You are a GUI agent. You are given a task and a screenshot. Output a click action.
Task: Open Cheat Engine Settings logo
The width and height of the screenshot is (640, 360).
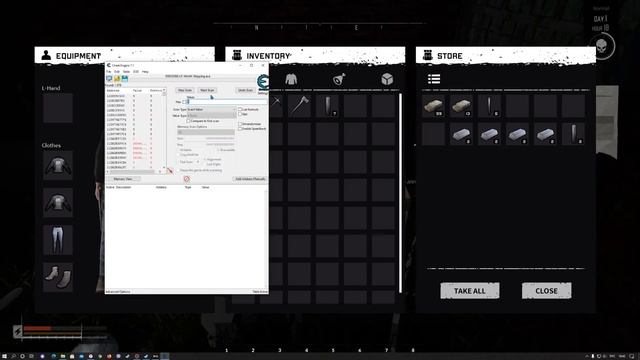[263, 82]
